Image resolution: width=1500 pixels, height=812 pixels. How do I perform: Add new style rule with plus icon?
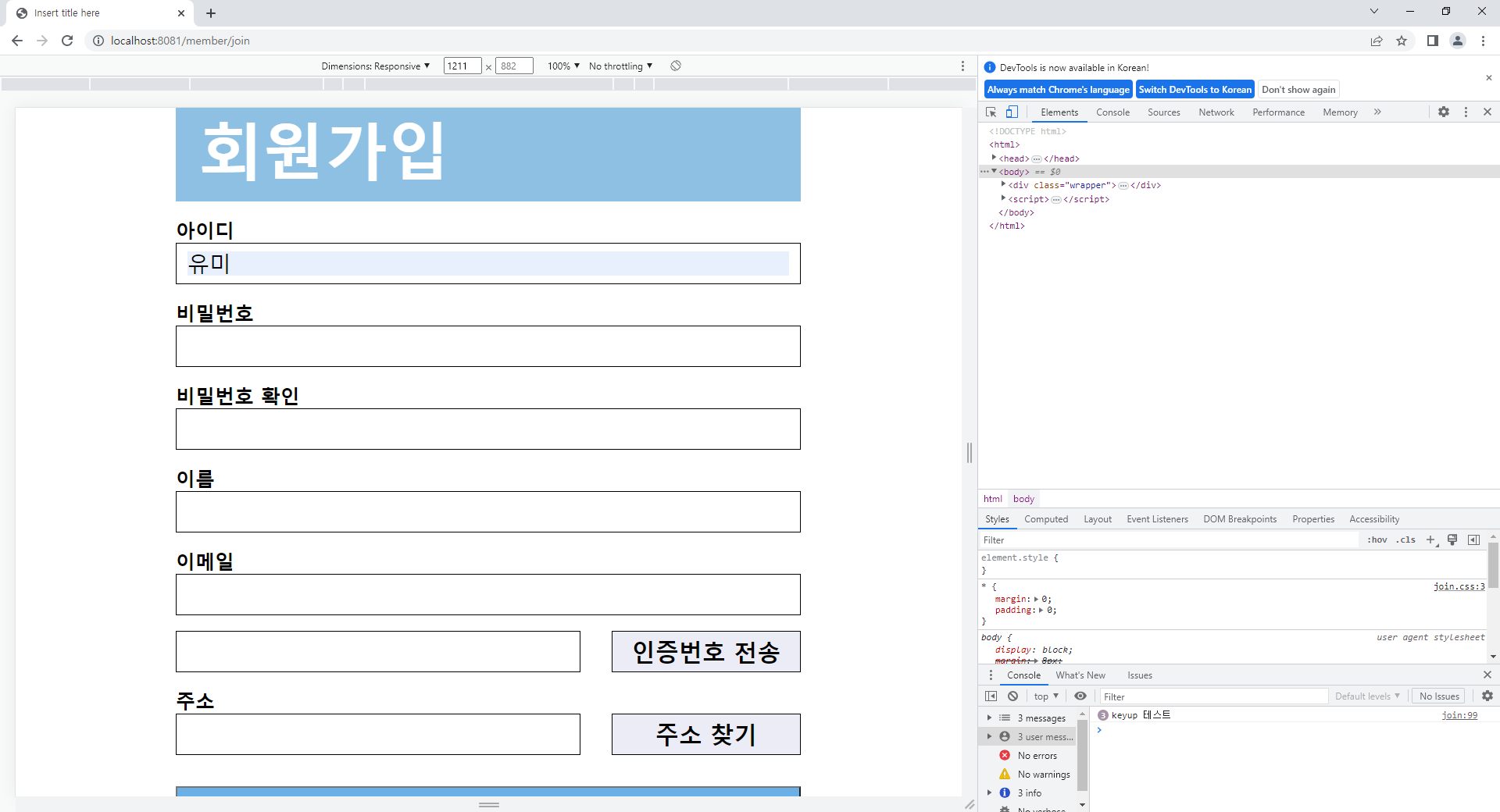pyautogui.click(x=1431, y=540)
